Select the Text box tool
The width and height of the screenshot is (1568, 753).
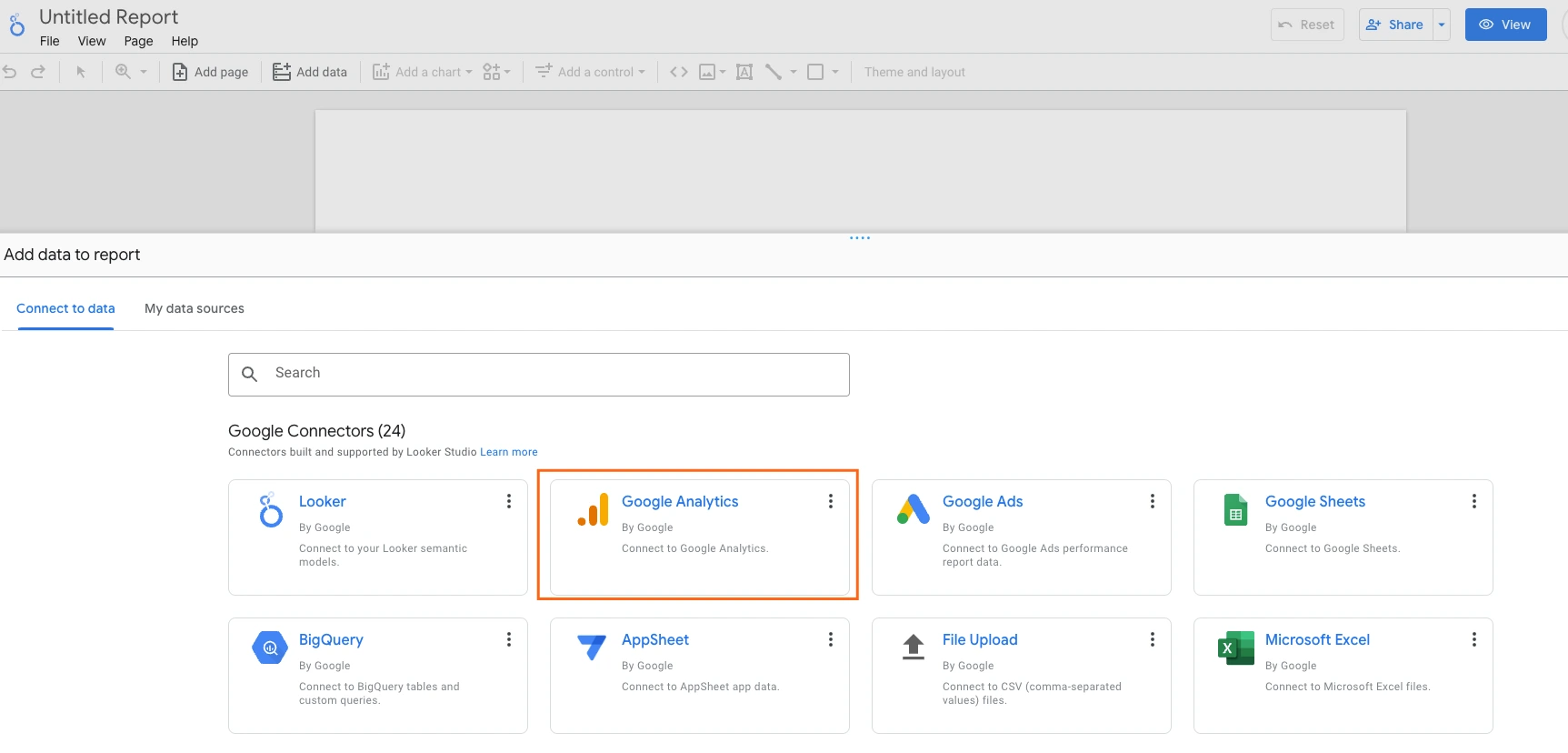[744, 72]
